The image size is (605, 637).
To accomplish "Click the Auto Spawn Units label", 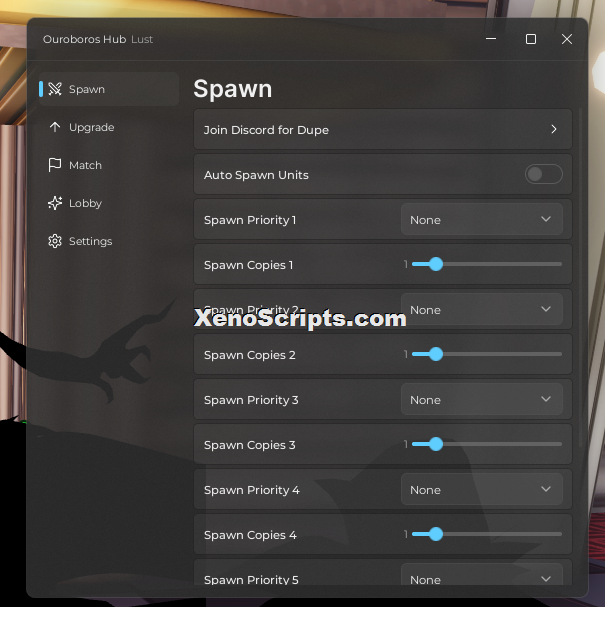I will click(256, 175).
